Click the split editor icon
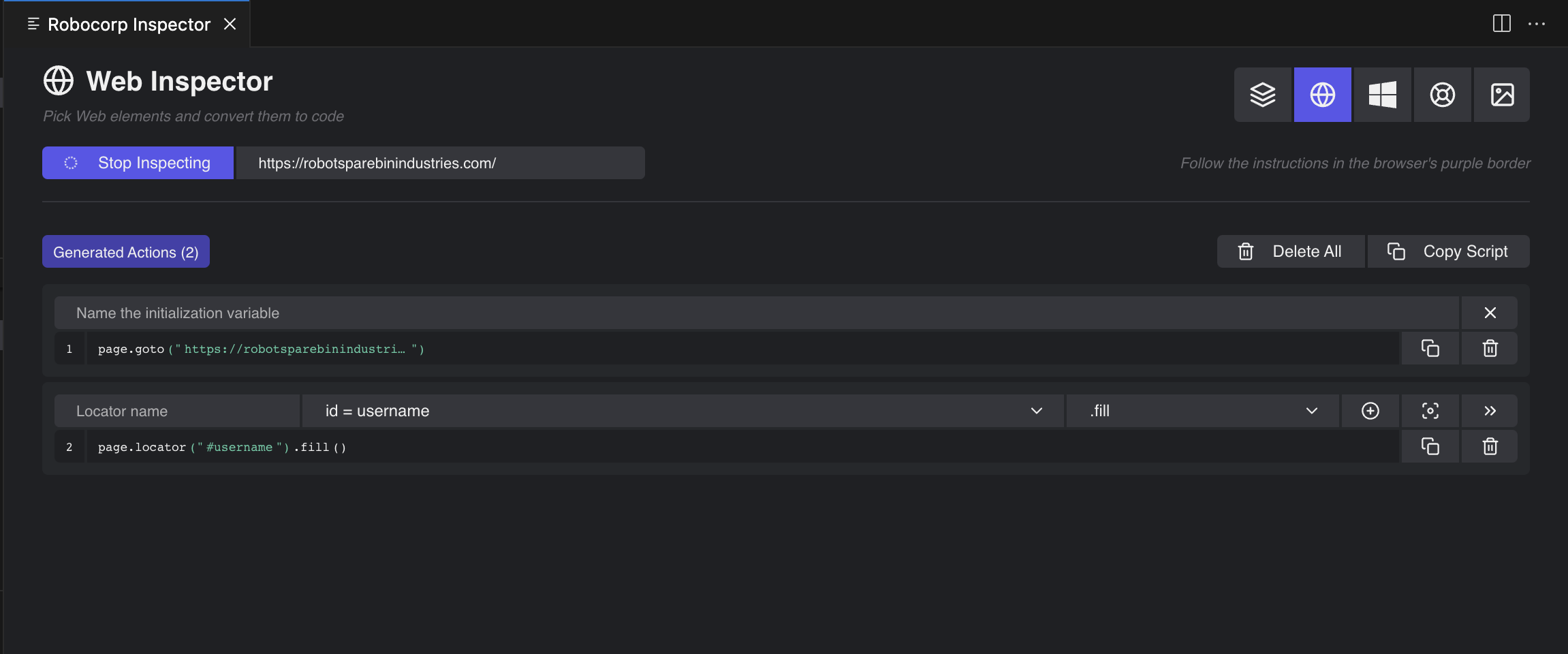The image size is (1568, 654). coord(1501,23)
